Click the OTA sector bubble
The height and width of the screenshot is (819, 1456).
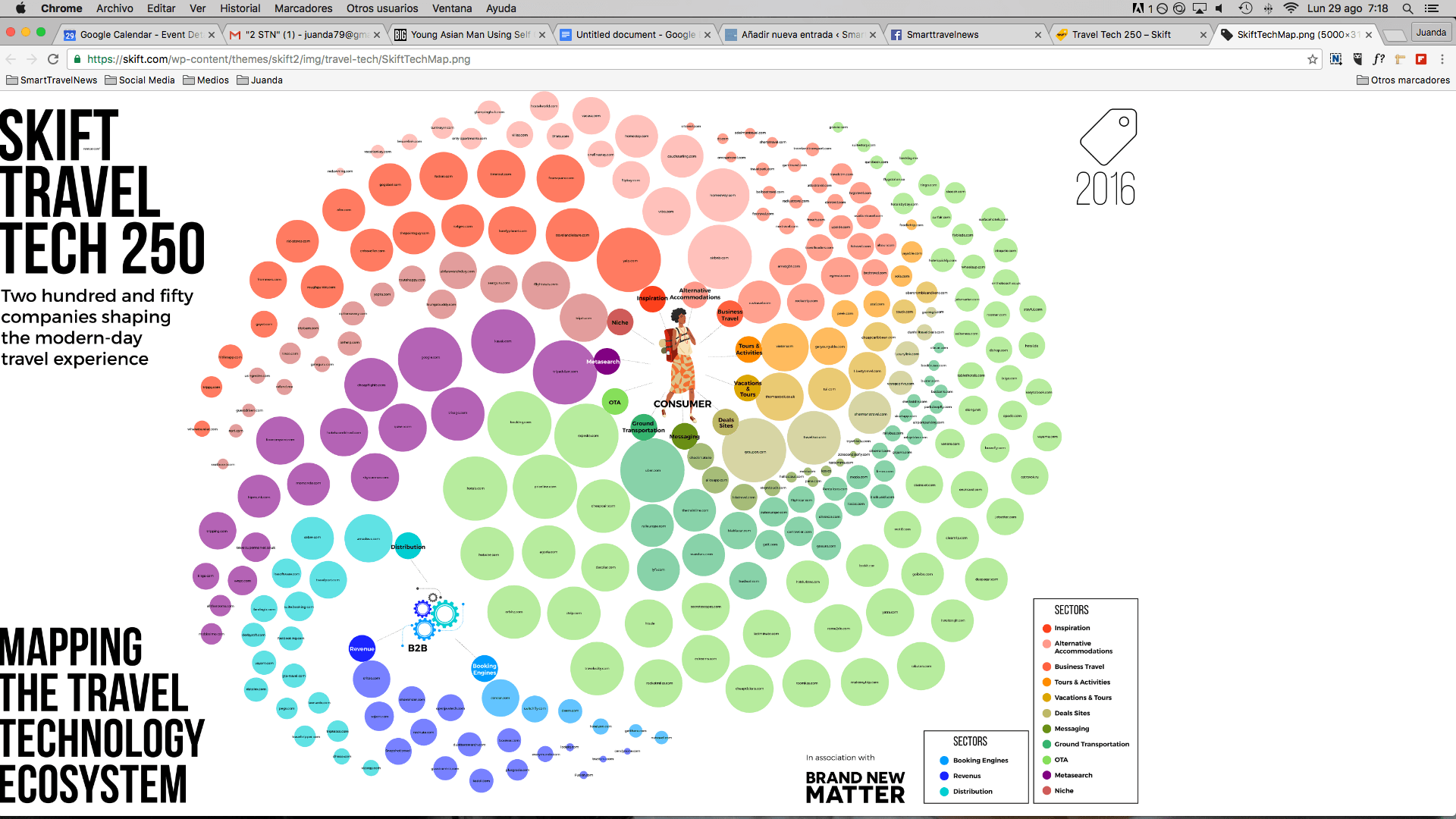pos(615,403)
